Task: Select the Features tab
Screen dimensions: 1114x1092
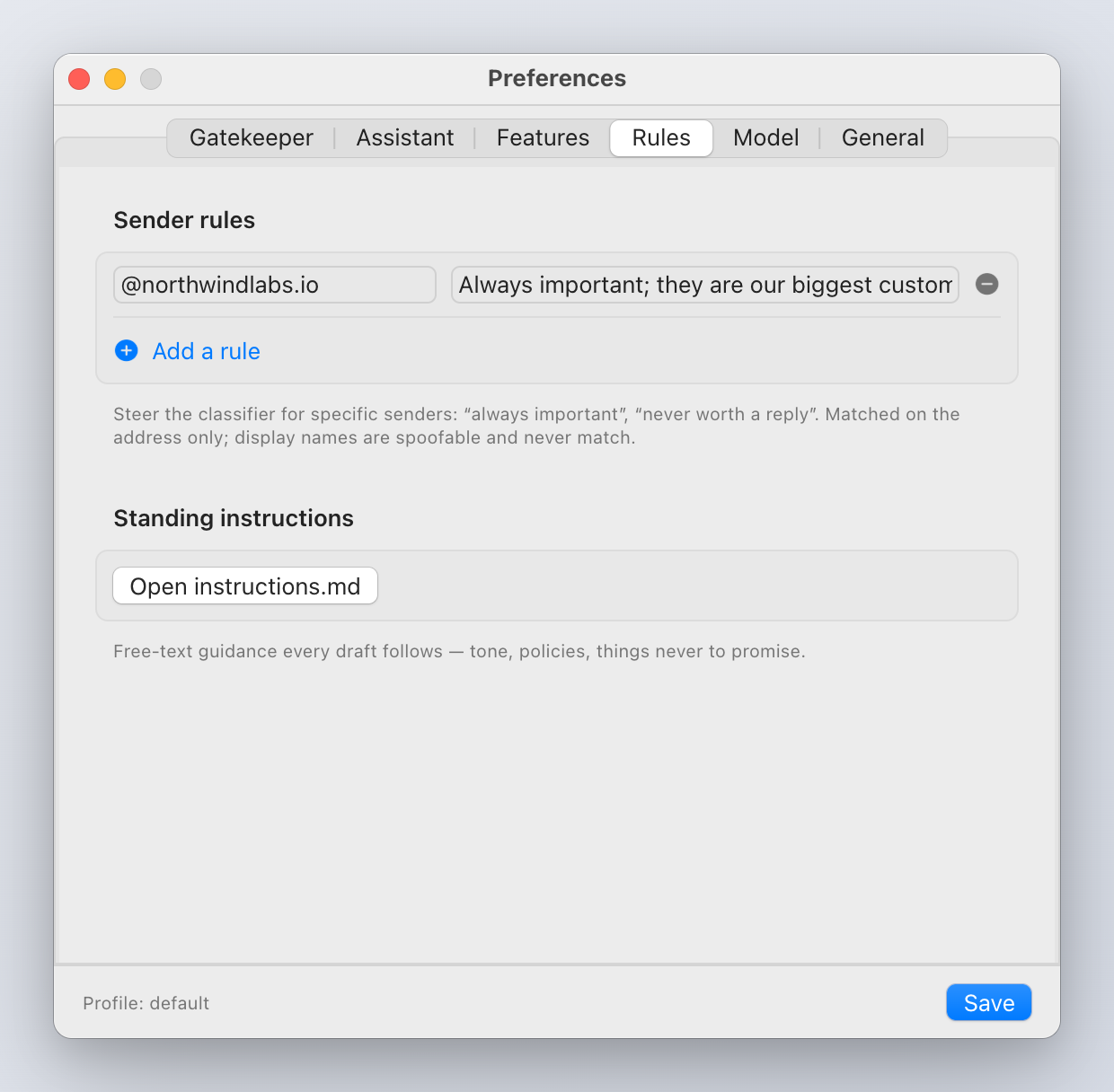Action: click(543, 138)
